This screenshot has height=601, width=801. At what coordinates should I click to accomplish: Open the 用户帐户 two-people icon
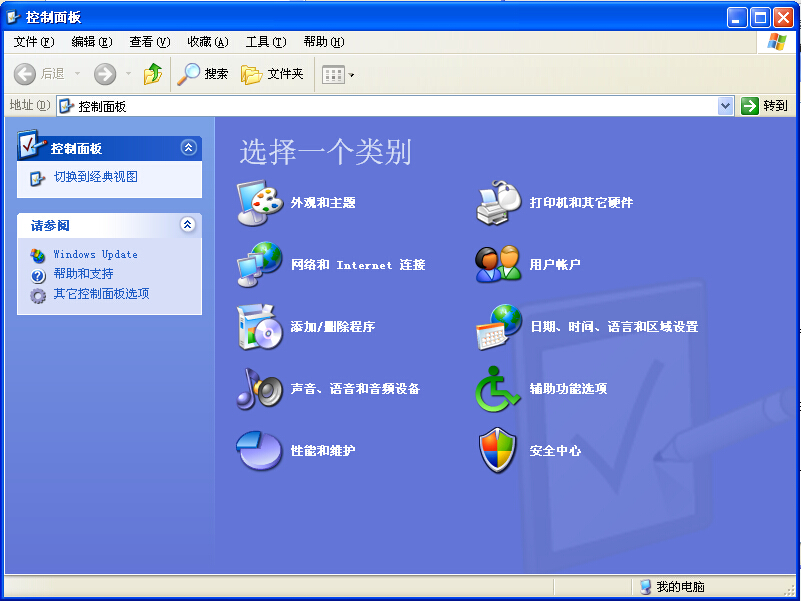click(499, 265)
